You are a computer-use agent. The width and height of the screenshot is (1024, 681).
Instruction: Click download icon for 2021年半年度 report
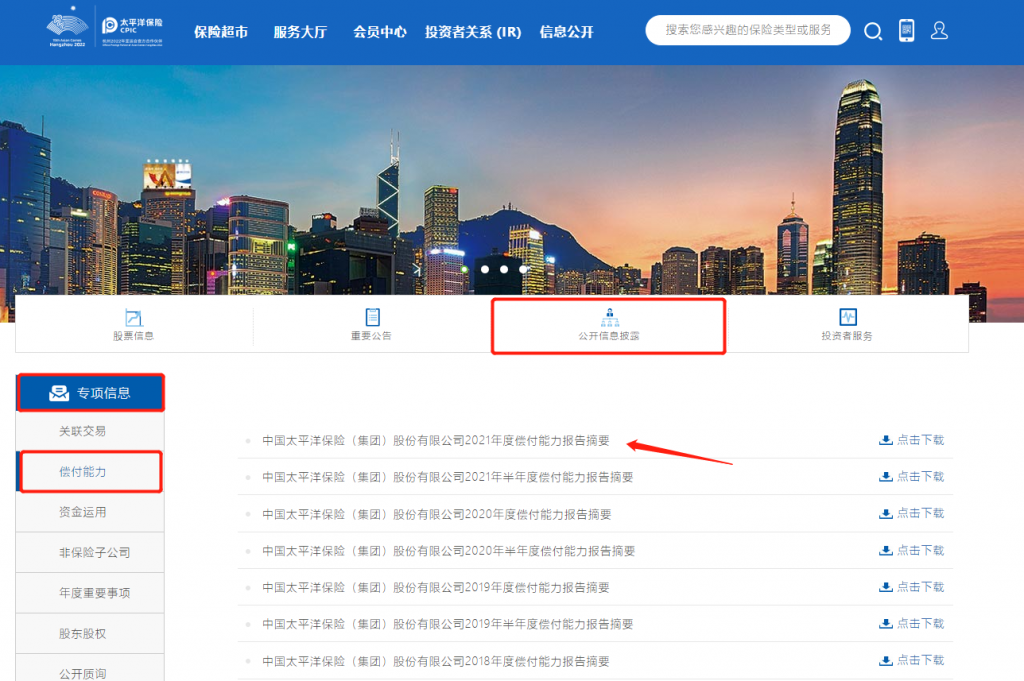tap(886, 477)
